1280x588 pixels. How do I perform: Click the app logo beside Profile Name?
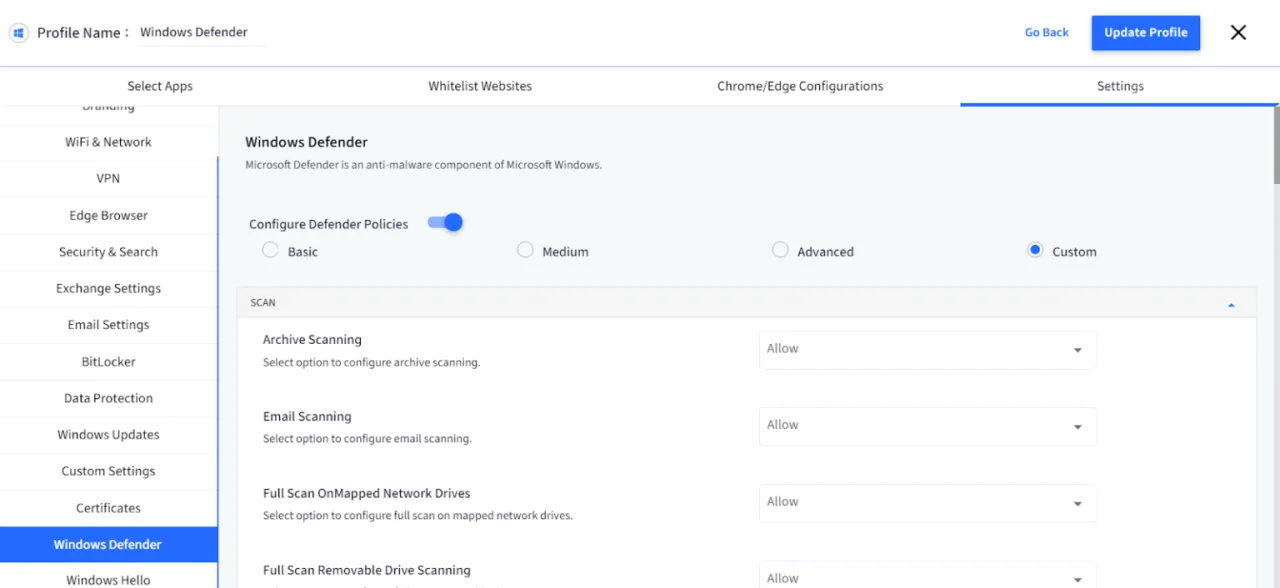coord(18,32)
